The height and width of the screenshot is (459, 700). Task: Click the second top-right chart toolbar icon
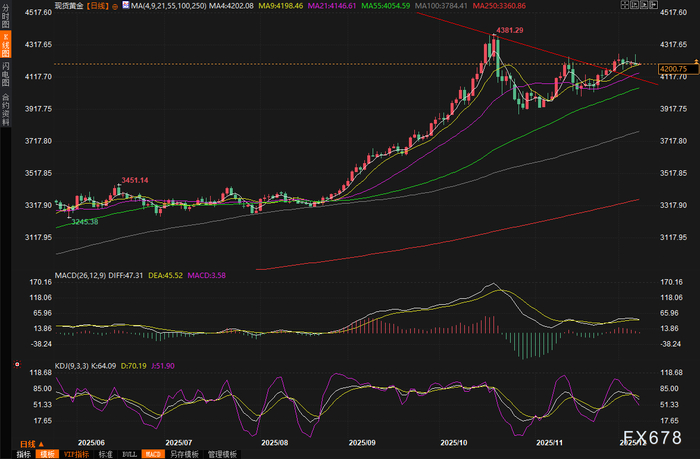pyautogui.click(x=634, y=4)
